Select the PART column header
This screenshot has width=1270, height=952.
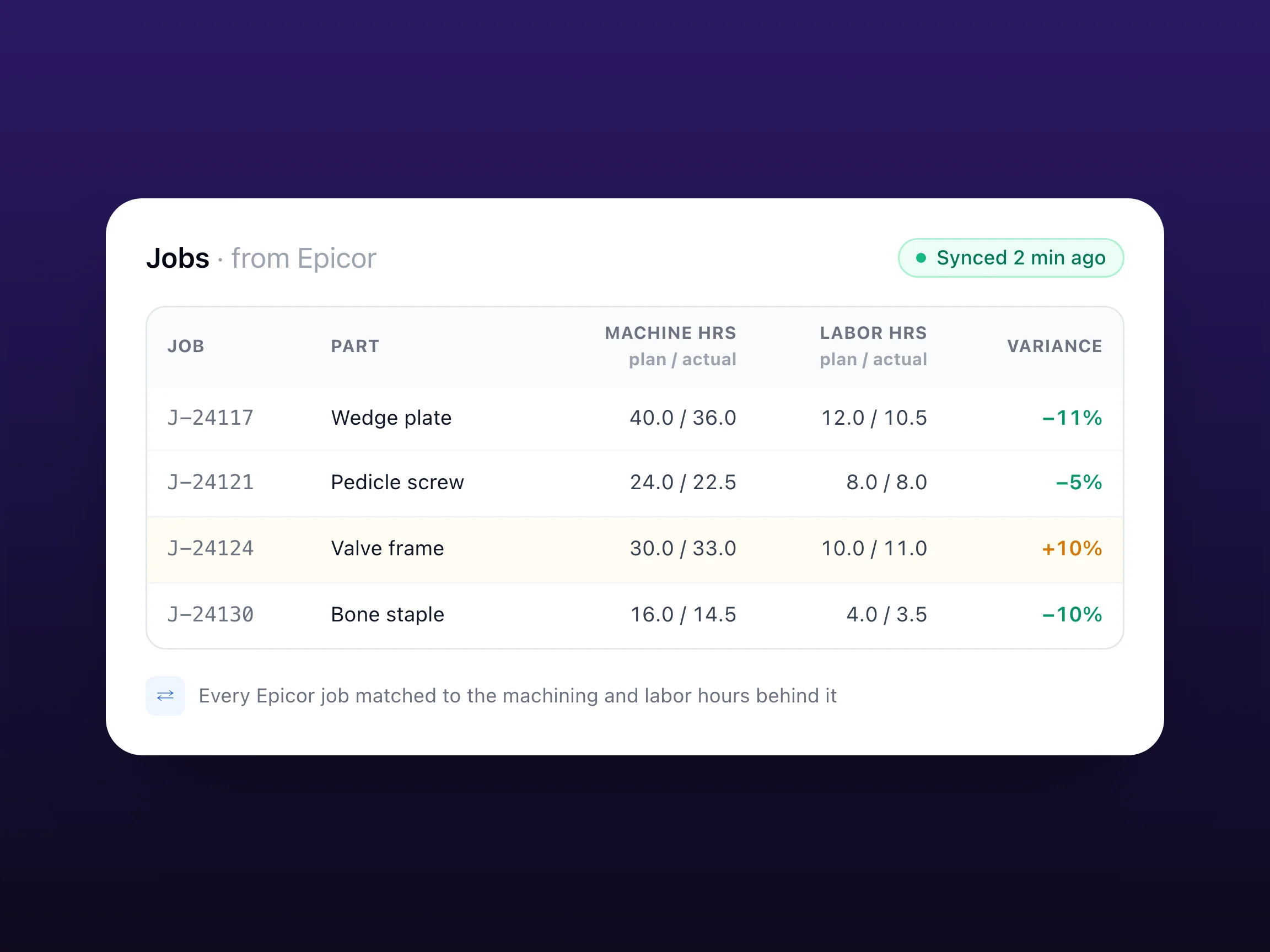[x=355, y=346]
